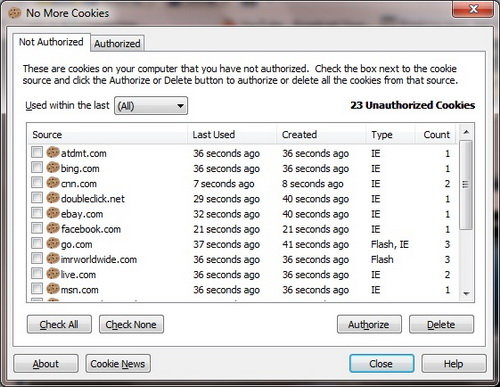This screenshot has height=387, width=500.
Task: Click the Check All button
Action: [x=59, y=324]
